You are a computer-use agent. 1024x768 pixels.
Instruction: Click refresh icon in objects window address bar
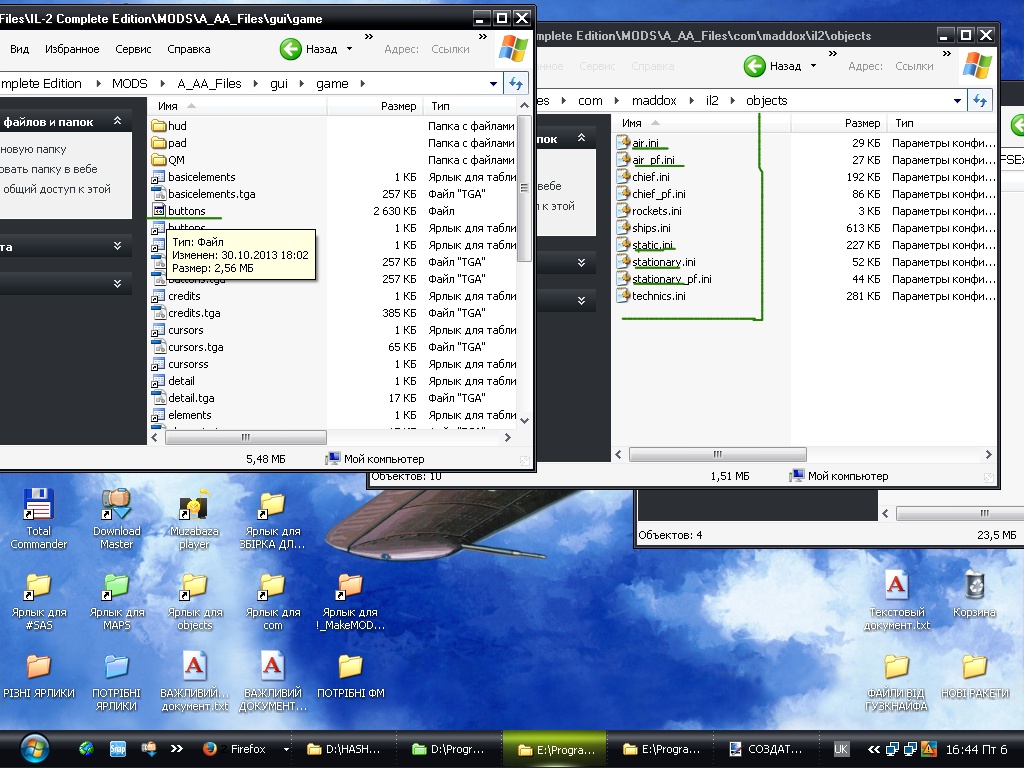point(980,101)
